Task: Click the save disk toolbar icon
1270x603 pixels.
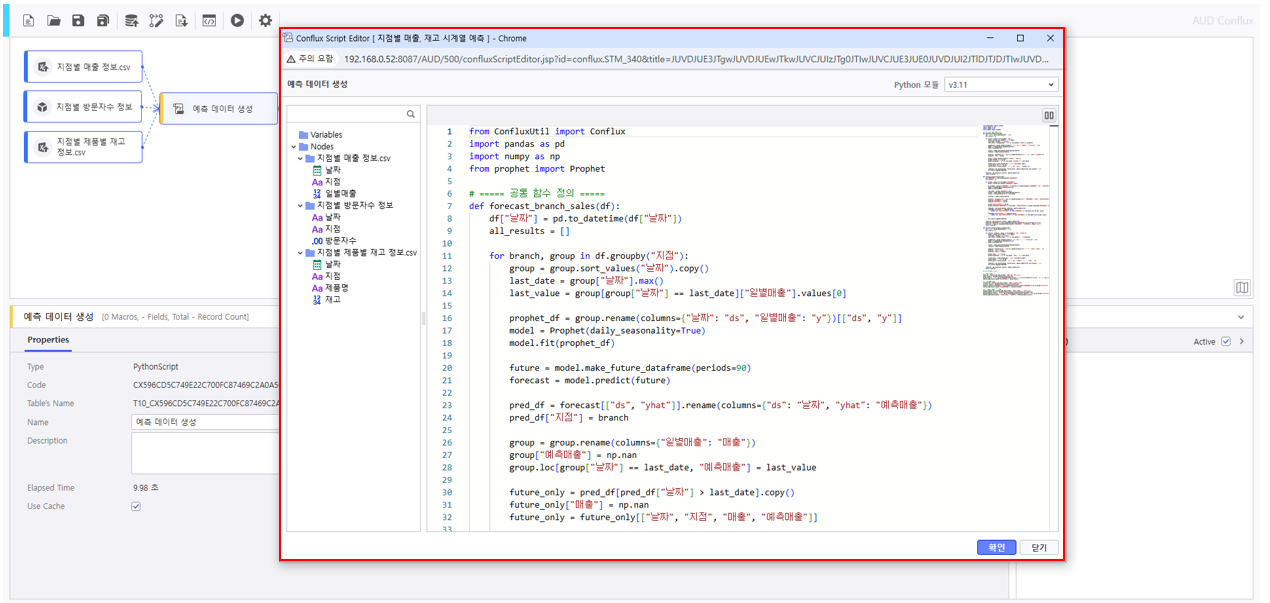Action: tap(78, 20)
